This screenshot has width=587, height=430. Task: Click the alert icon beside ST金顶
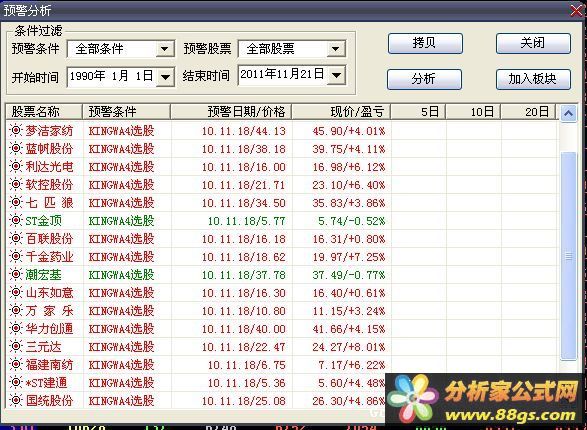click(x=16, y=220)
